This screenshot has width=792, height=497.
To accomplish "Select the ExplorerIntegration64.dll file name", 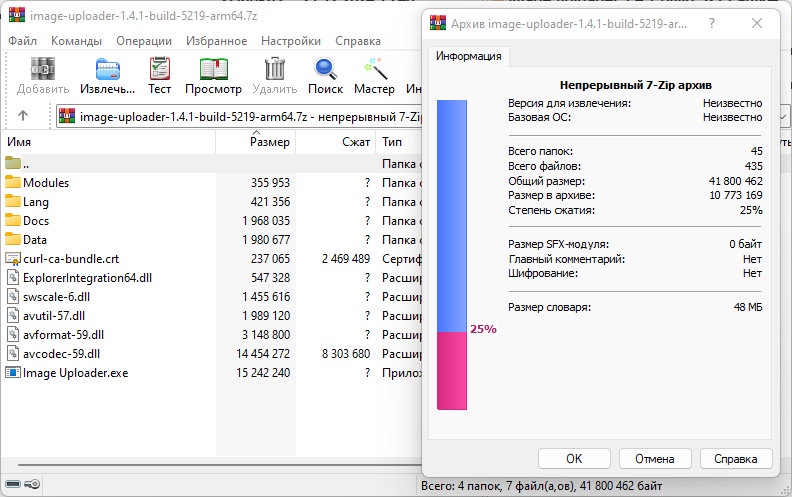I will tap(87, 278).
